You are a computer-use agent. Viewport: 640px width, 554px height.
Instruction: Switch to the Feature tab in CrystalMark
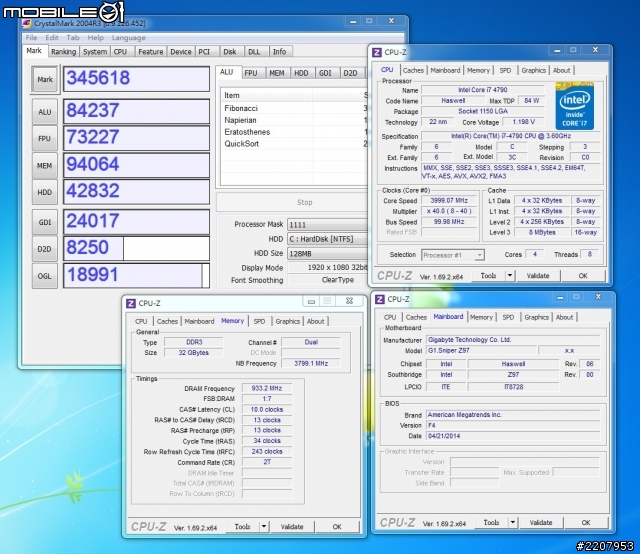pos(151,52)
